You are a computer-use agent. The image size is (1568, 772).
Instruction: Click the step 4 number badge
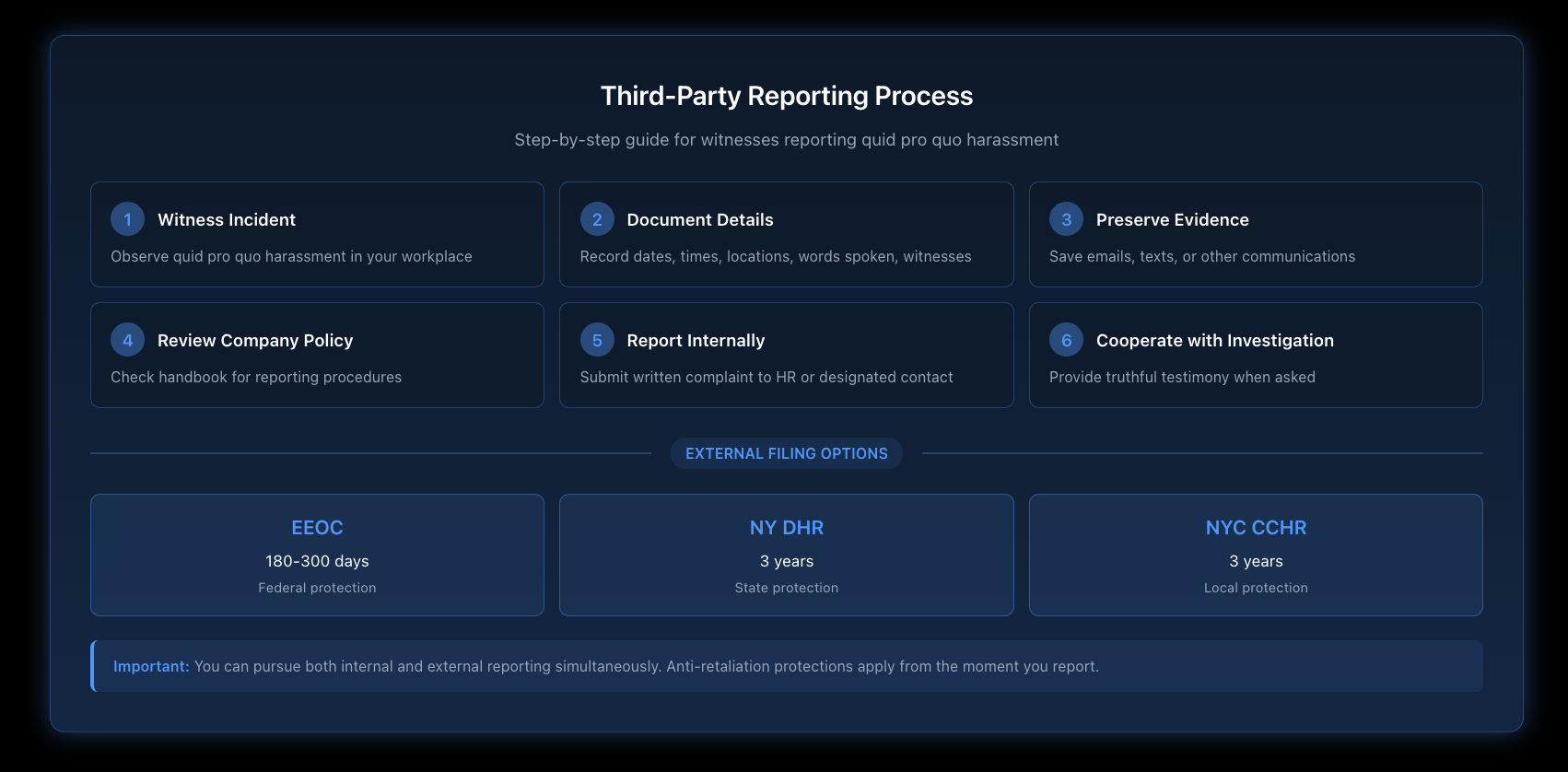coord(127,340)
